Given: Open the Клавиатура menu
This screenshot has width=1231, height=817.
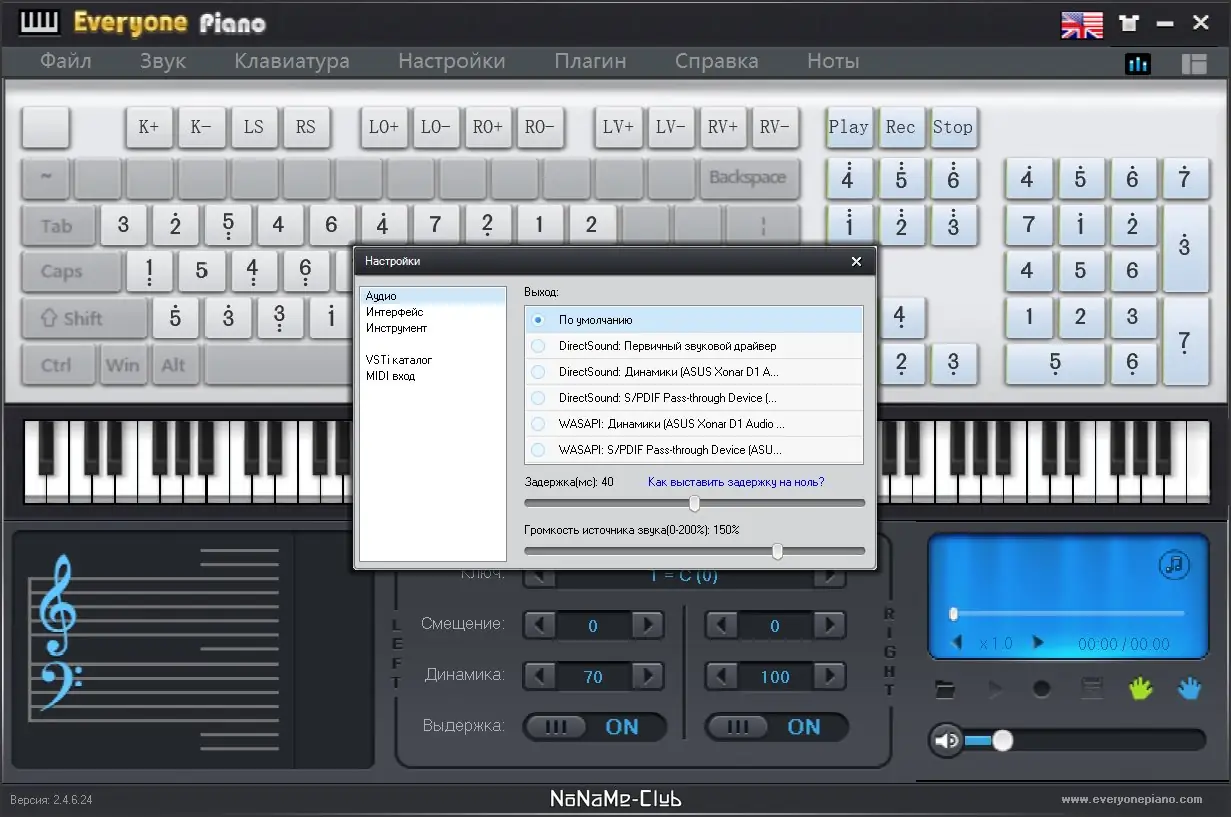Looking at the screenshot, I should (x=292, y=61).
